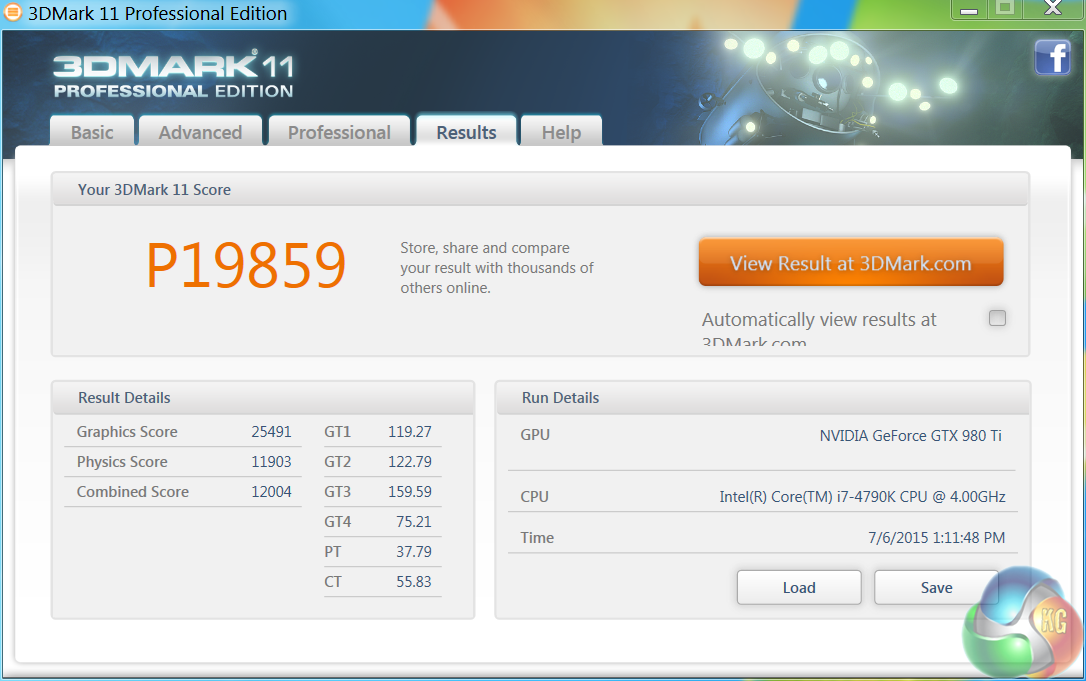Click the 3DMark app icon in title bar
The image size is (1086, 681).
12,12
